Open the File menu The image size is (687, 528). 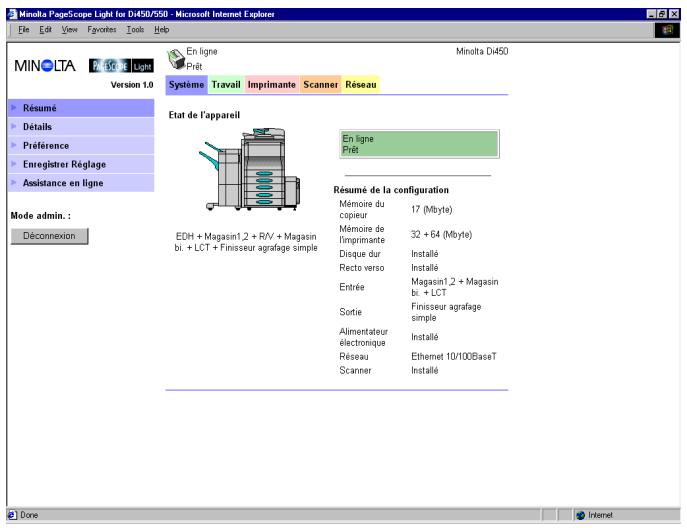coord(24,30)
